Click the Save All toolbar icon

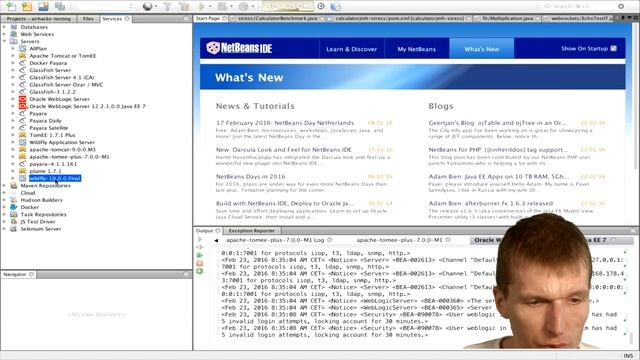[x=60, y=6]
